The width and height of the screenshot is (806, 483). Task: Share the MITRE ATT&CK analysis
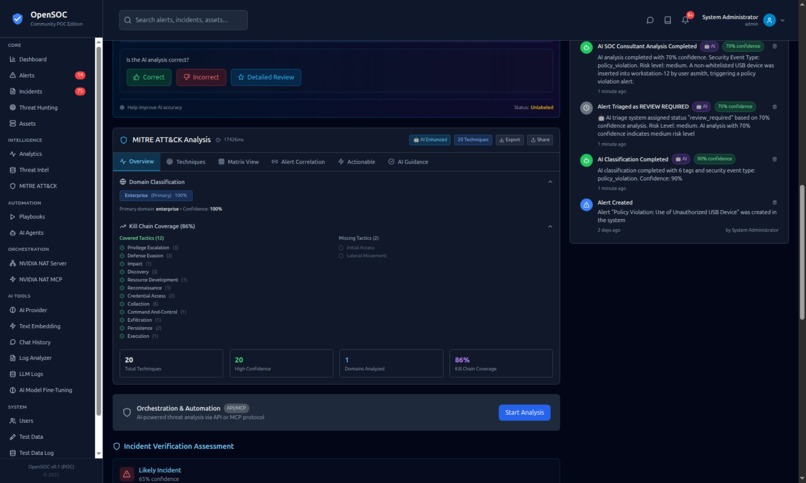tap(540, 140)
